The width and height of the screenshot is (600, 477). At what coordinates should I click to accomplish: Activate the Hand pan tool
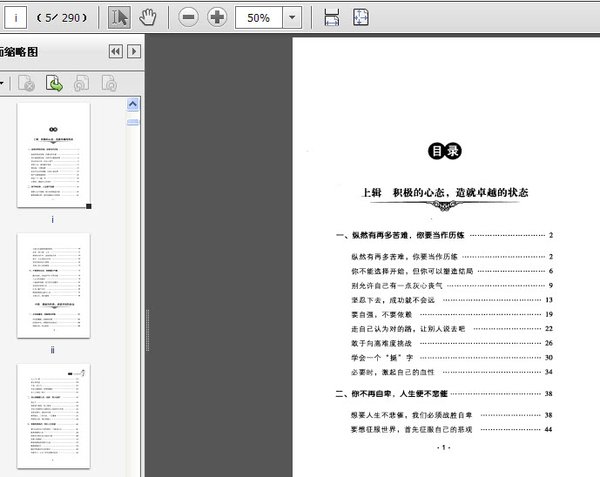click(x=148, y=17)
